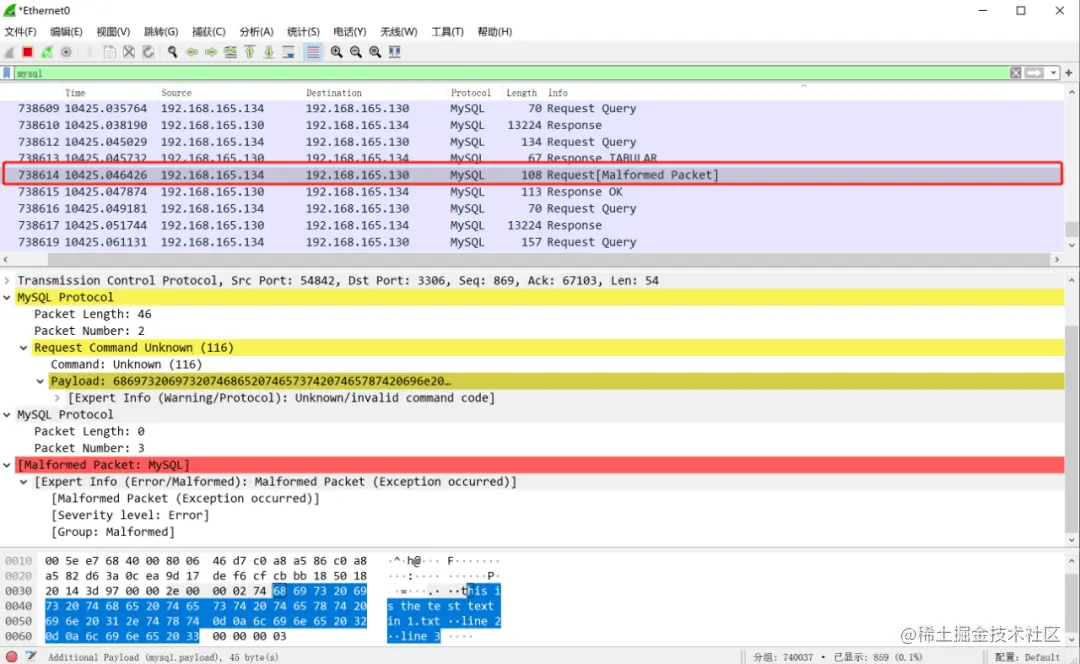This screenshot has height=664, width=1080.
Task: Open expert information red circle icon
Action: coord(11,656)
